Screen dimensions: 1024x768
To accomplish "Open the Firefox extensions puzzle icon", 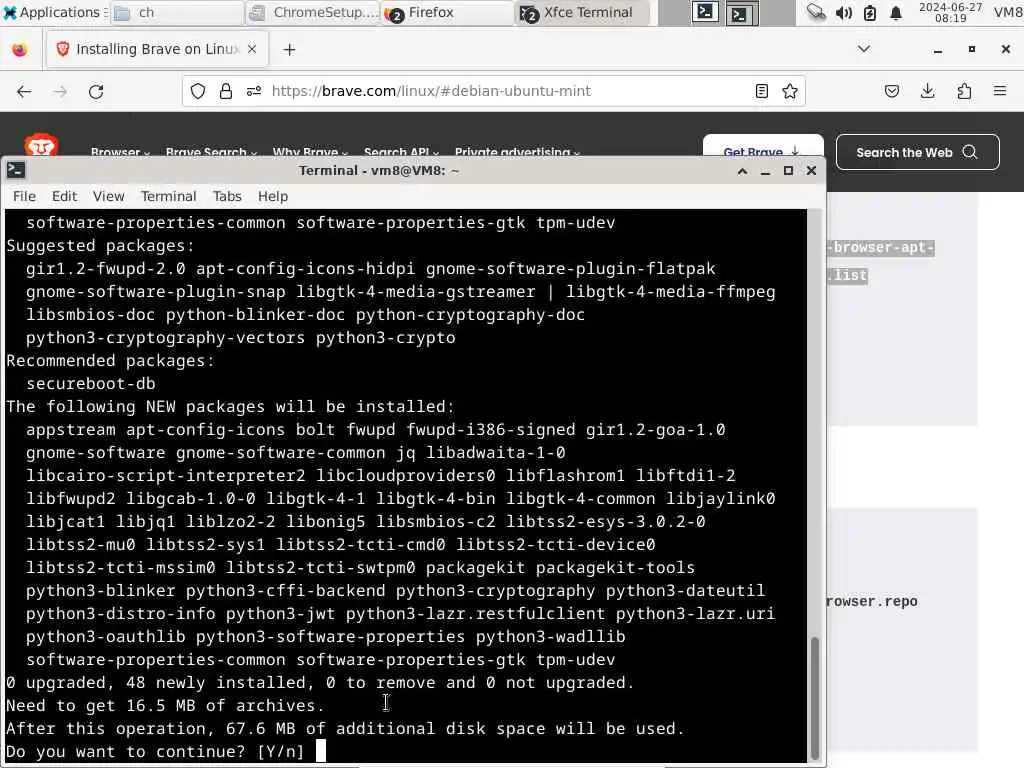I will [x=964, y=91].
